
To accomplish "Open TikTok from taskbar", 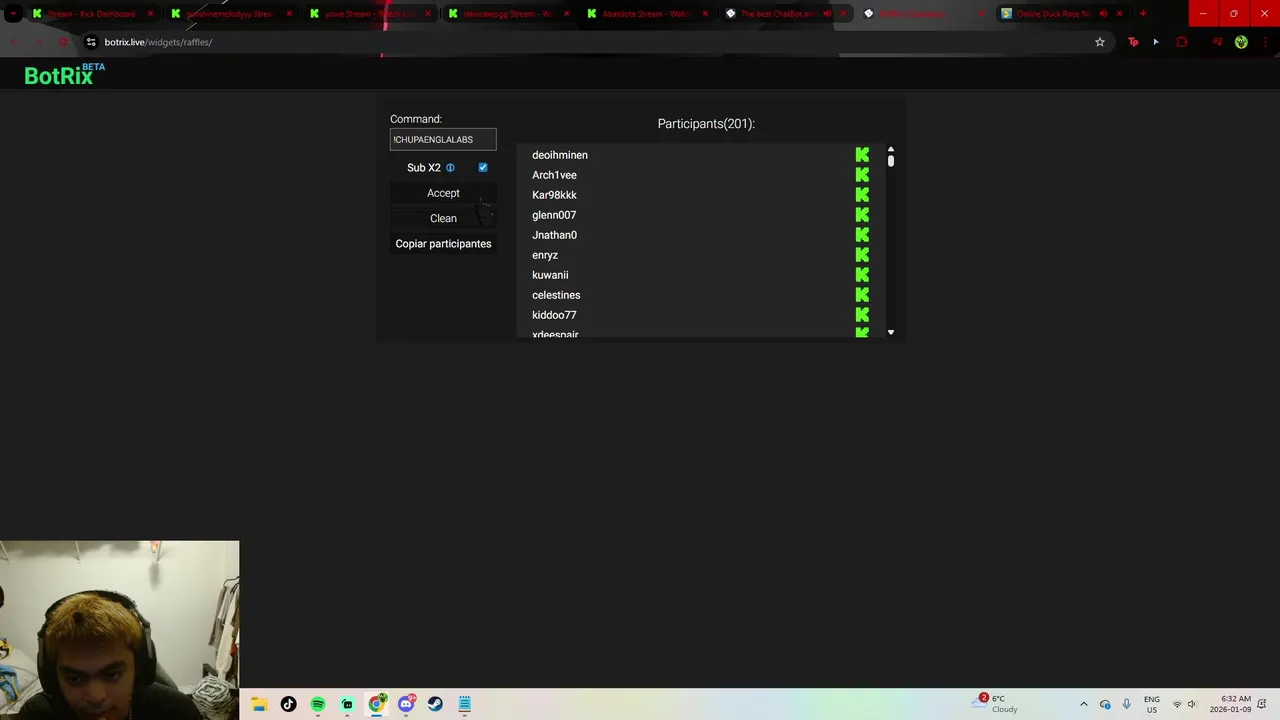I will tap(288, 704).
